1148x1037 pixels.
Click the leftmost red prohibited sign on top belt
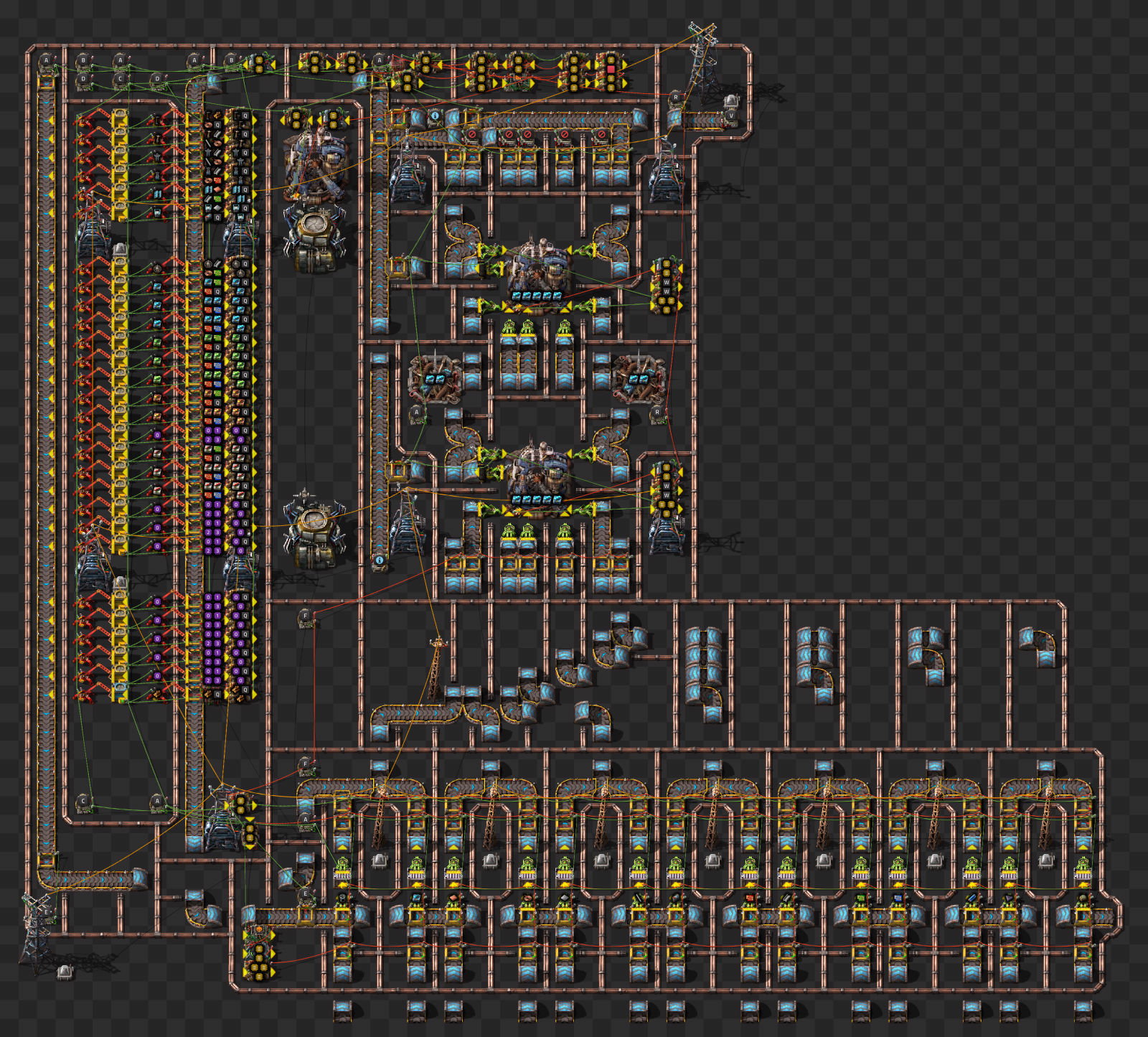[x=472, y=136]
